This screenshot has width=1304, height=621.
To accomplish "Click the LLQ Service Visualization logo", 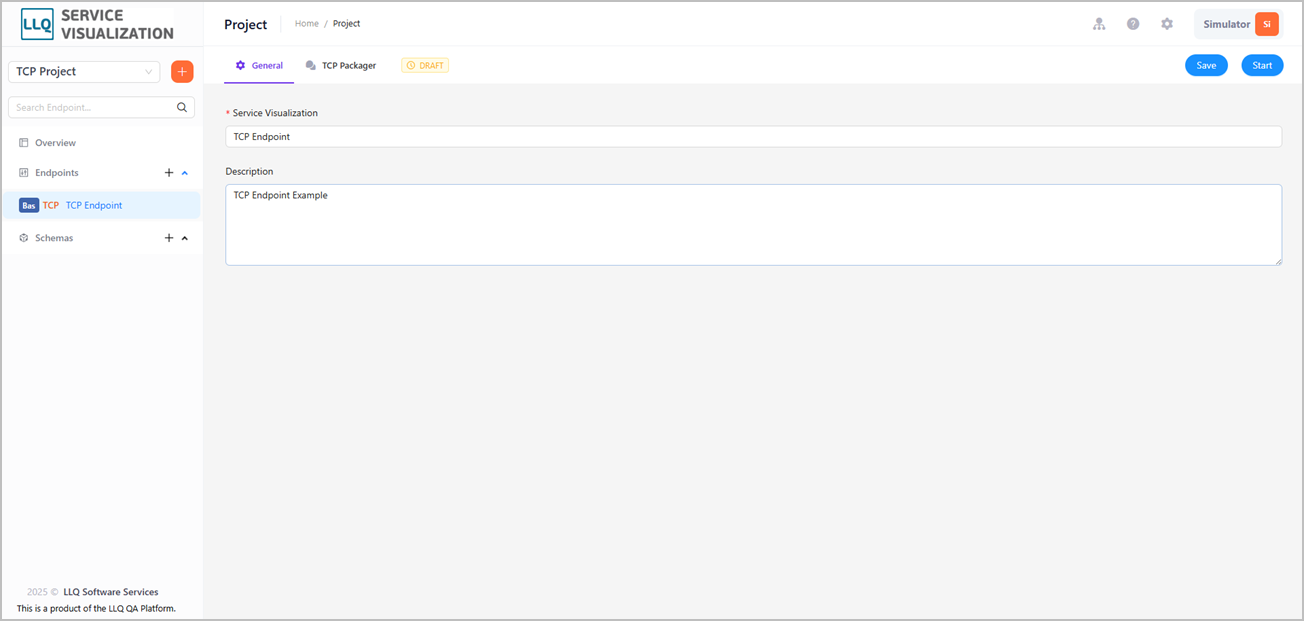I will pyautogui.click(x=98, y=24).
